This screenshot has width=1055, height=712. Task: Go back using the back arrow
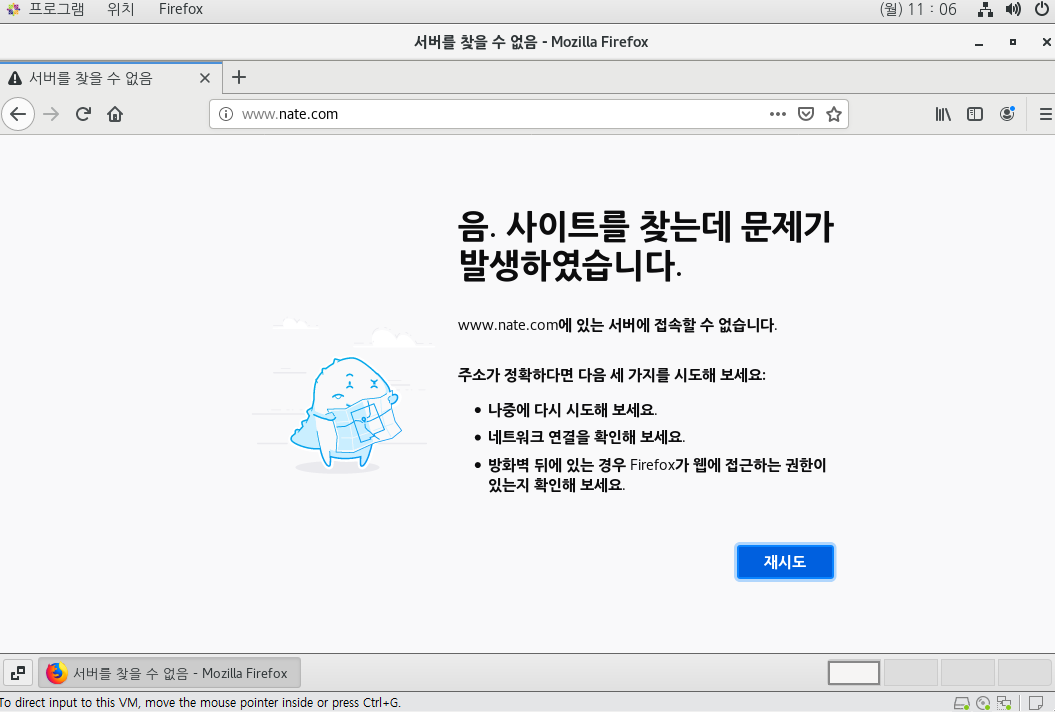18,114
